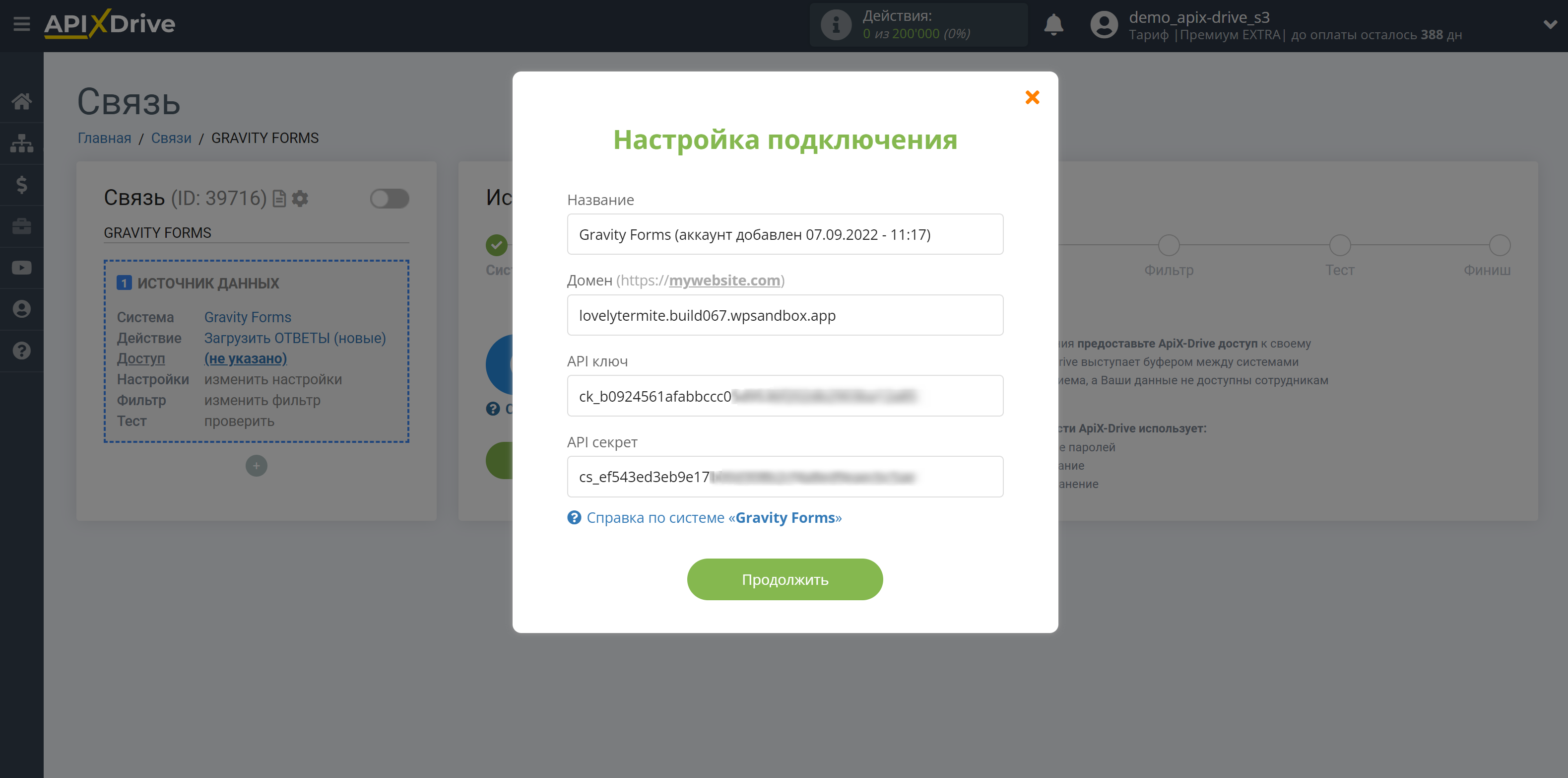Open the briefcase sidebar icon

click(x=22, y=226)
